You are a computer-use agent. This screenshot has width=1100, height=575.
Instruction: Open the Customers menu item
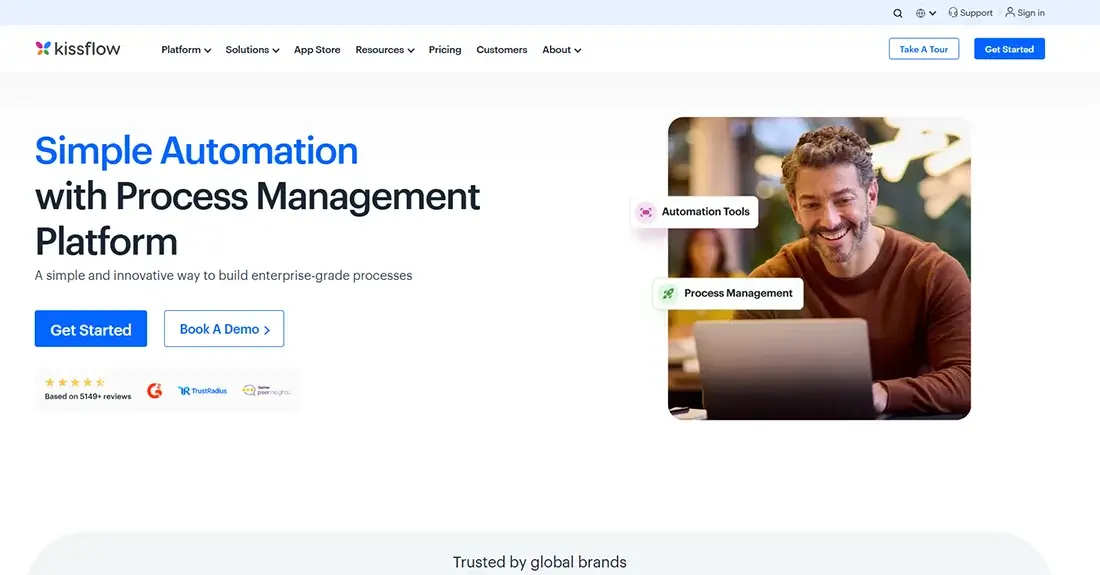pyautogui.click(x=502, y=50)
